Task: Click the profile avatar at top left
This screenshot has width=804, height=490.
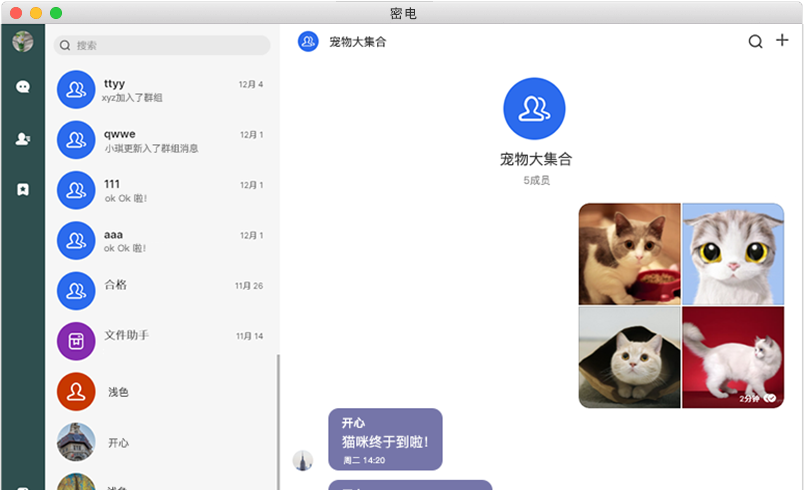Action: (22, 42)
